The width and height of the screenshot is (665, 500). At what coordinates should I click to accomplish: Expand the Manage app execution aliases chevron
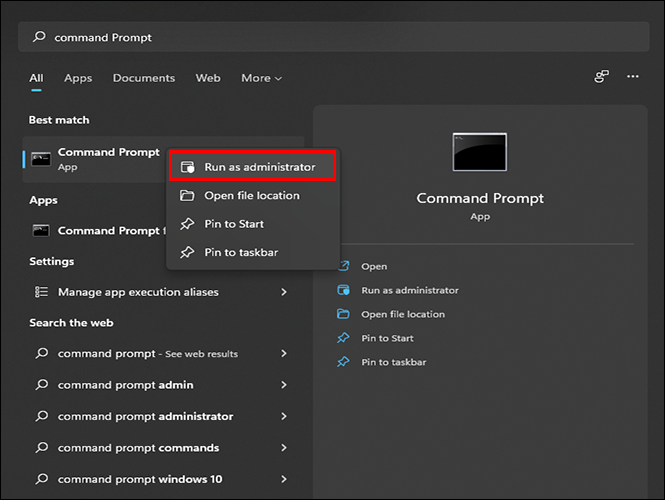(x=284, y=292)
